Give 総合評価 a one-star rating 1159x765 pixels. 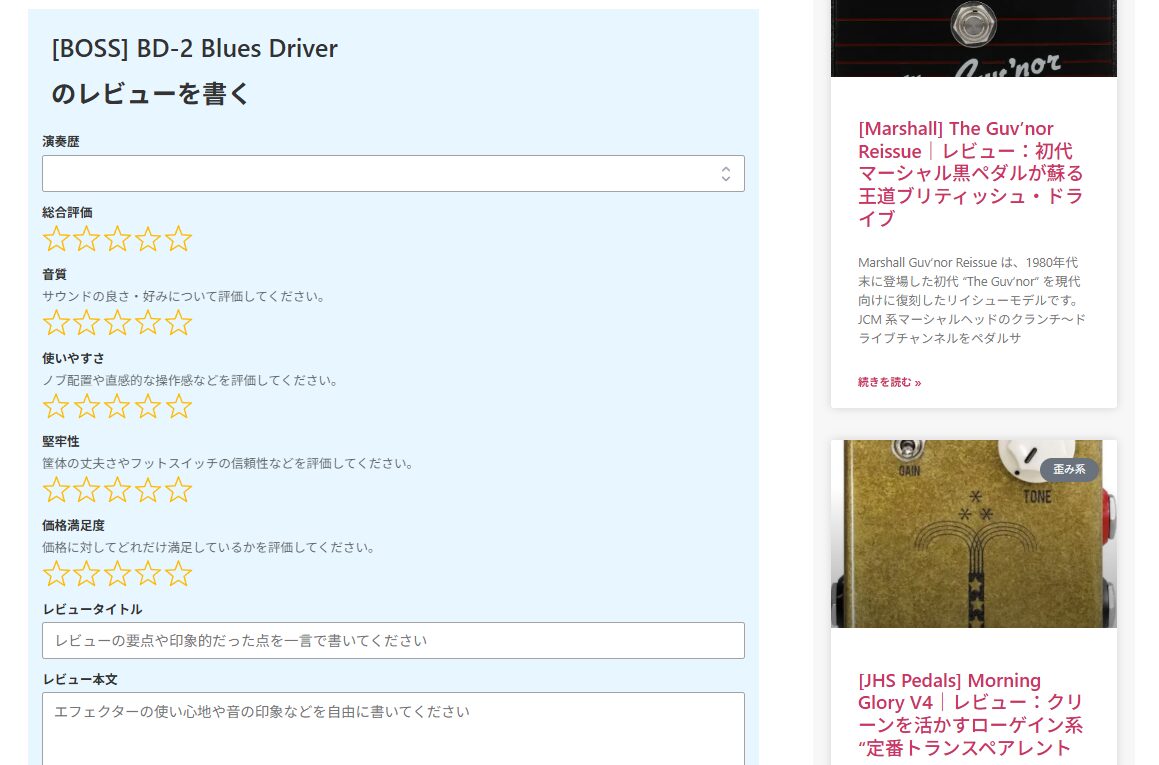(56, 239)
